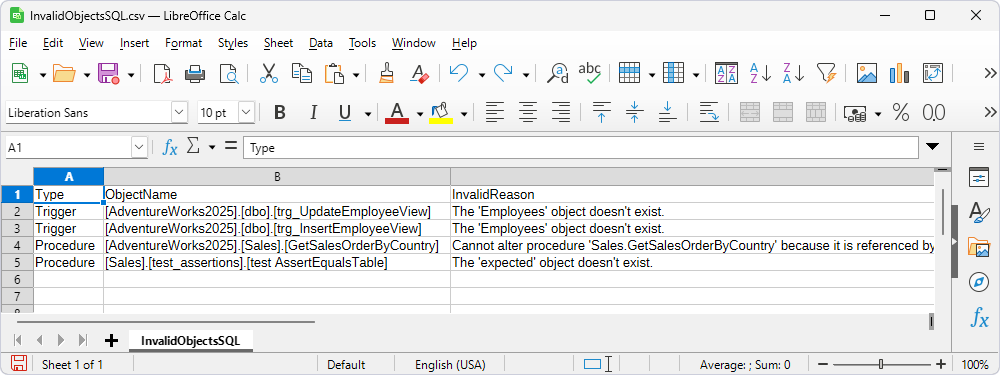
Task: Center cell text horizontally
Action: [x=527, y=113]
